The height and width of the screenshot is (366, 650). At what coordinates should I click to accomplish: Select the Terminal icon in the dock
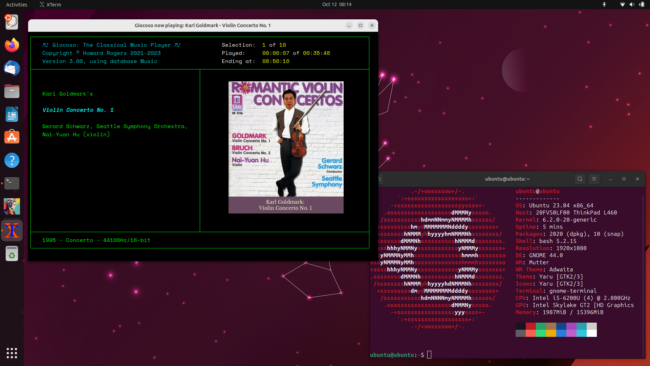click(12, 183)
